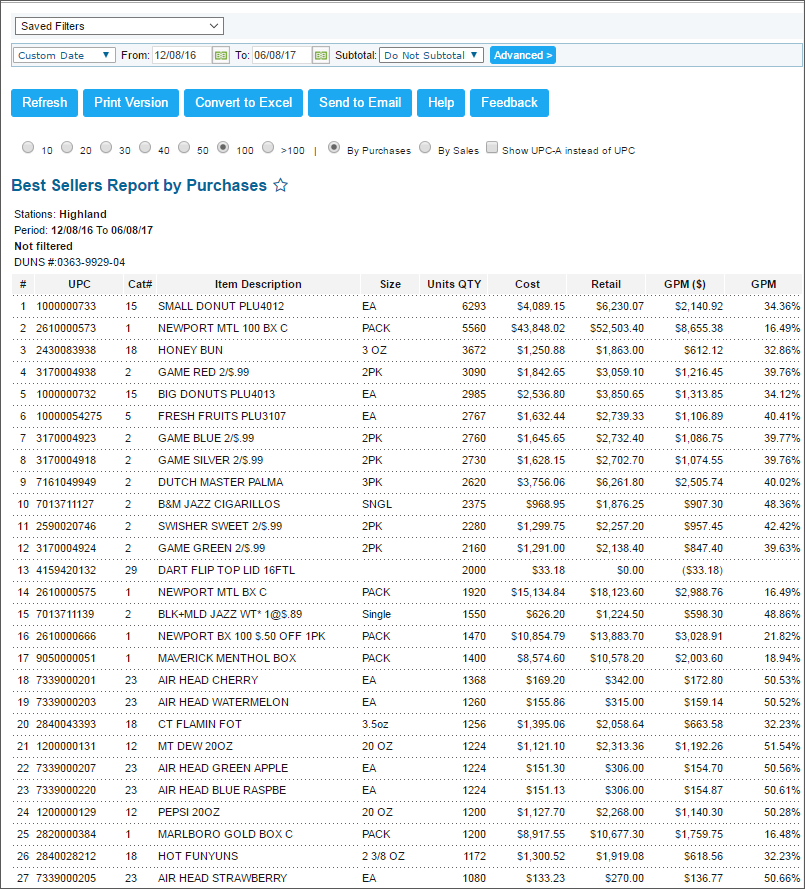Click DUTCH MASTER PALMA description
This screenshot has width=805, height=889.
click(x=221, y=482)
